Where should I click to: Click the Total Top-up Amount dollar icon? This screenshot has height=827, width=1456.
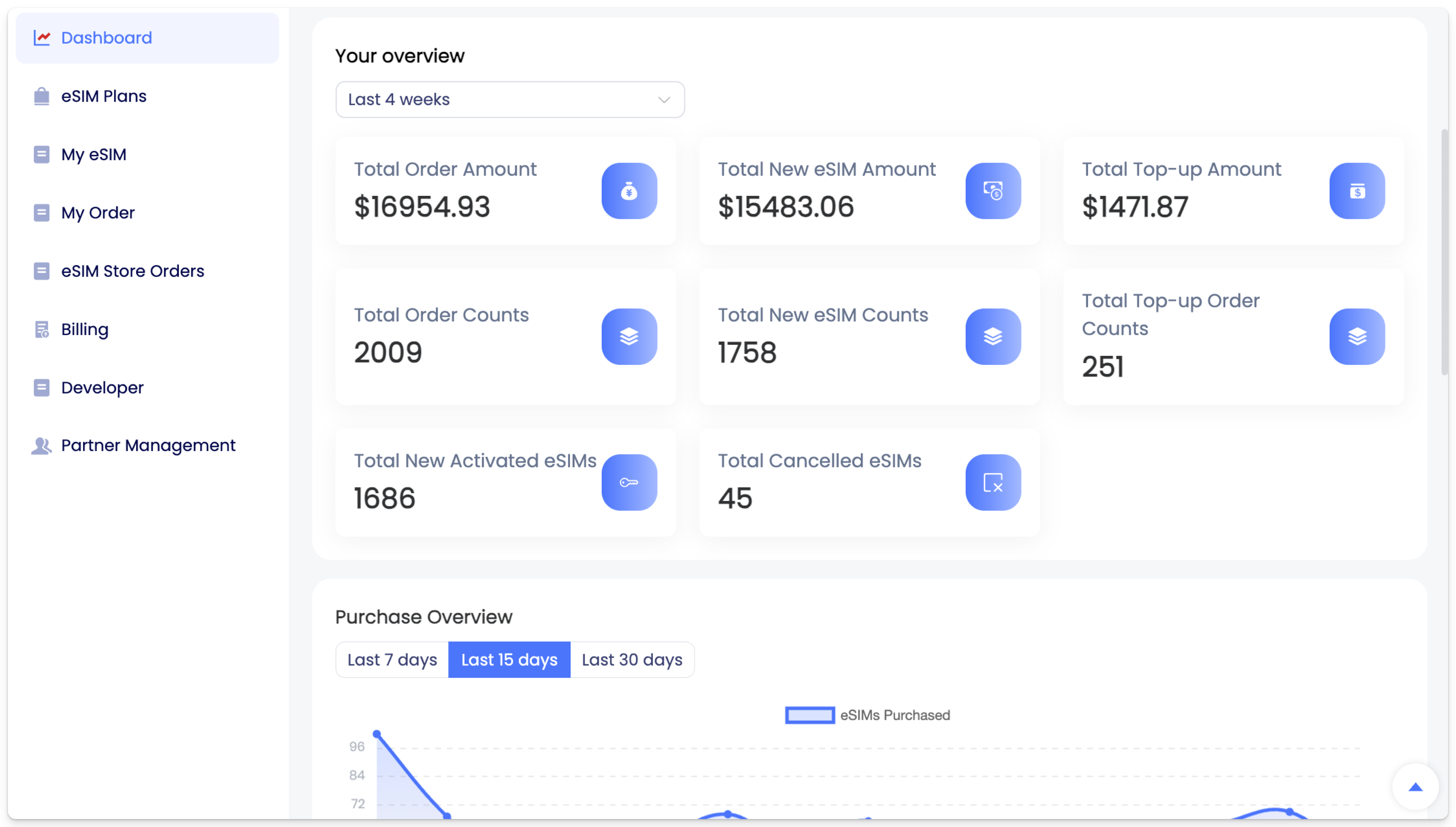(1357, 191)
